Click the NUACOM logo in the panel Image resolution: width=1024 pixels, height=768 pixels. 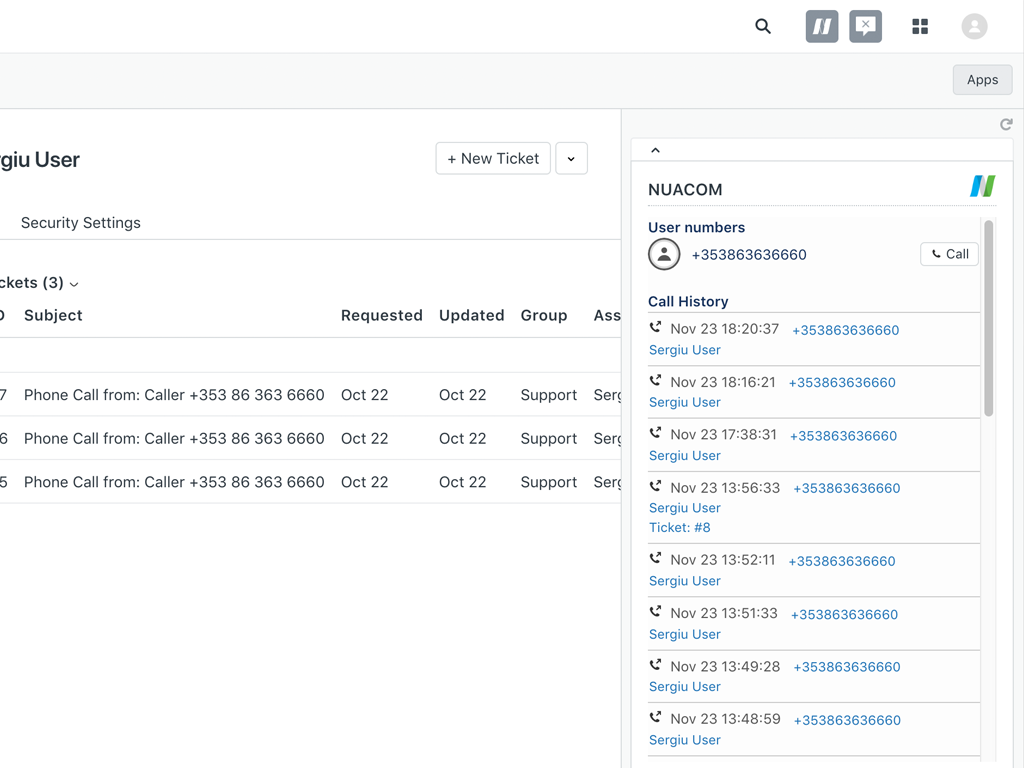click(982, 186)
